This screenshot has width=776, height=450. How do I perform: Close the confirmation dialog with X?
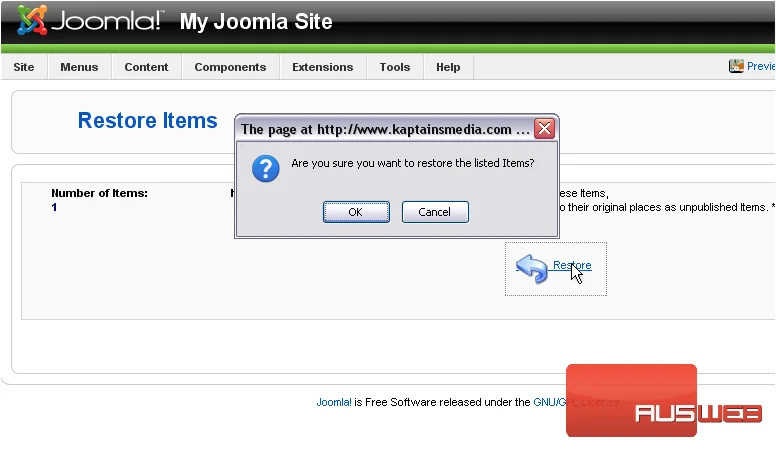(544, 129)
